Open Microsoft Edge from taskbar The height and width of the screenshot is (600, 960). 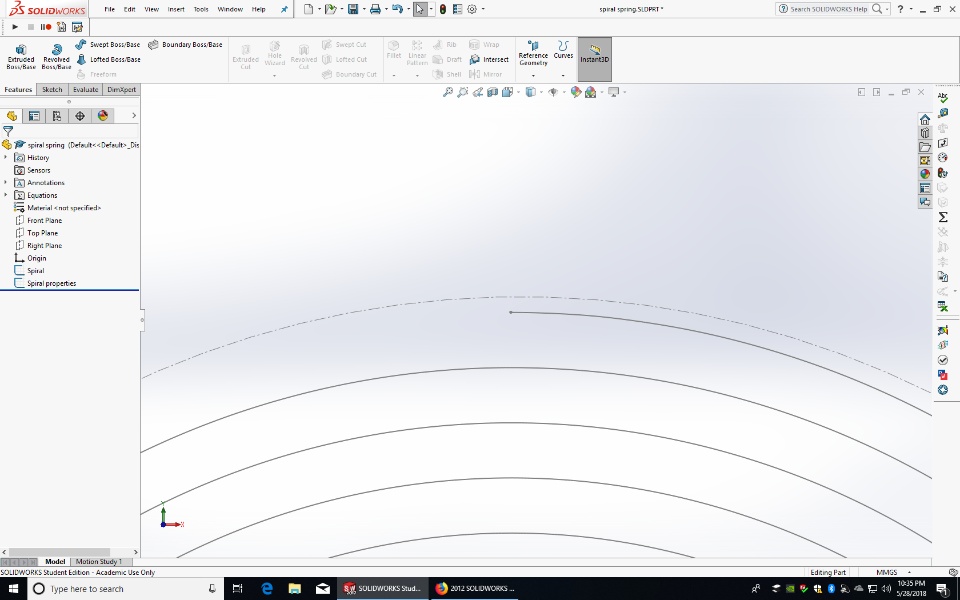tap(267, 589)
